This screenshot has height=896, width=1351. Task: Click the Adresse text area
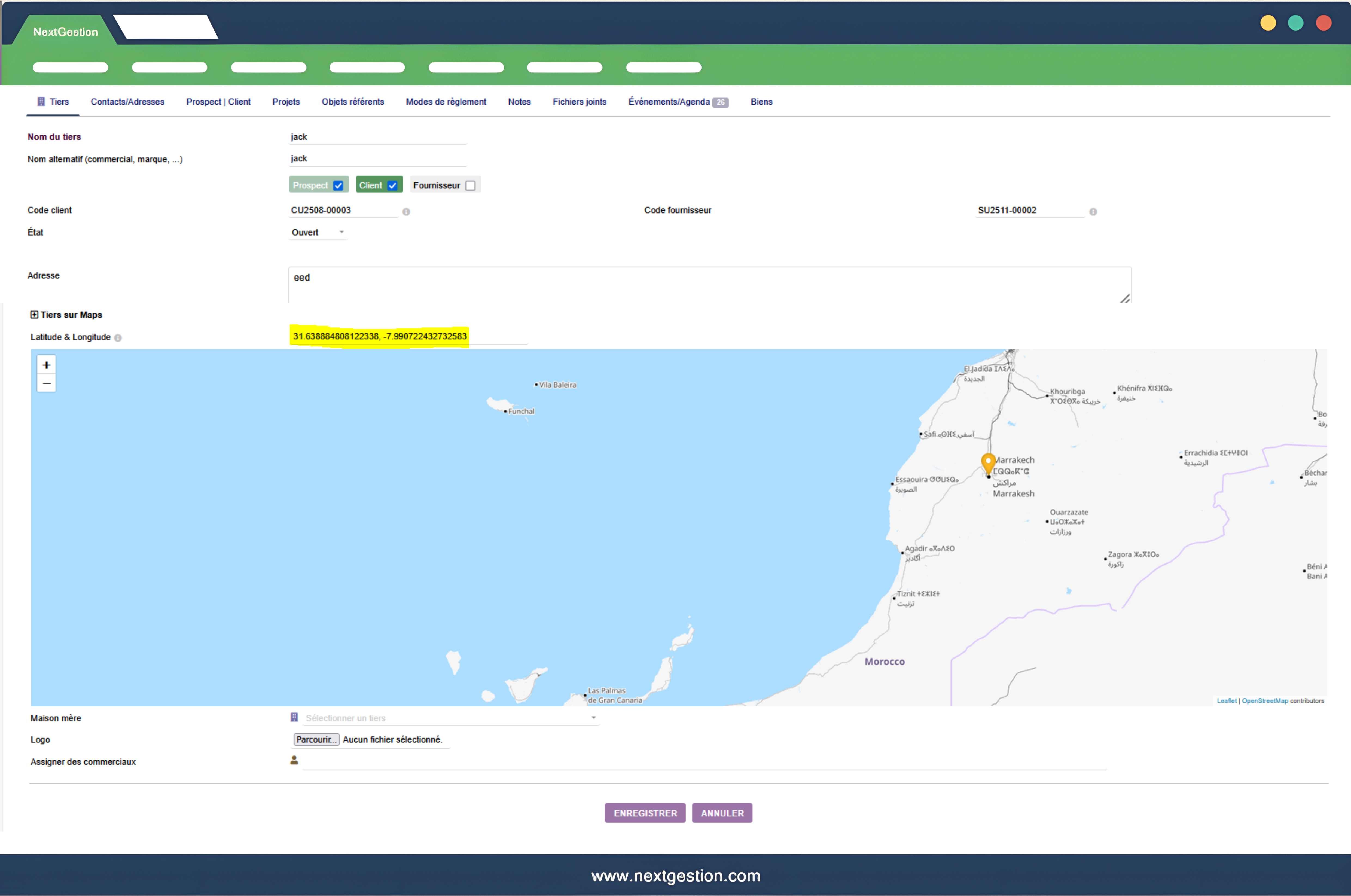click(x=709, y=285)
